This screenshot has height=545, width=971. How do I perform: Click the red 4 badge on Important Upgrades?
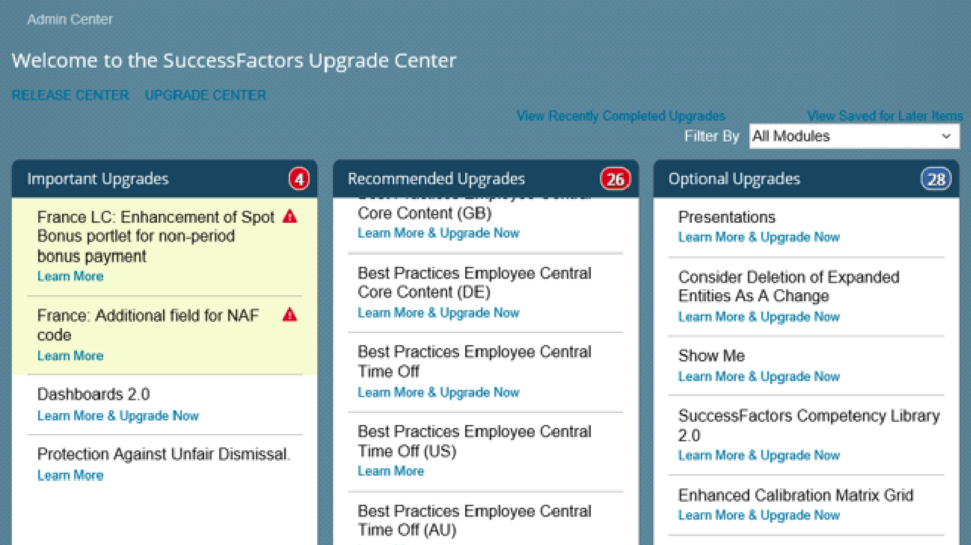pyautogui.click(x=299, y=179)
